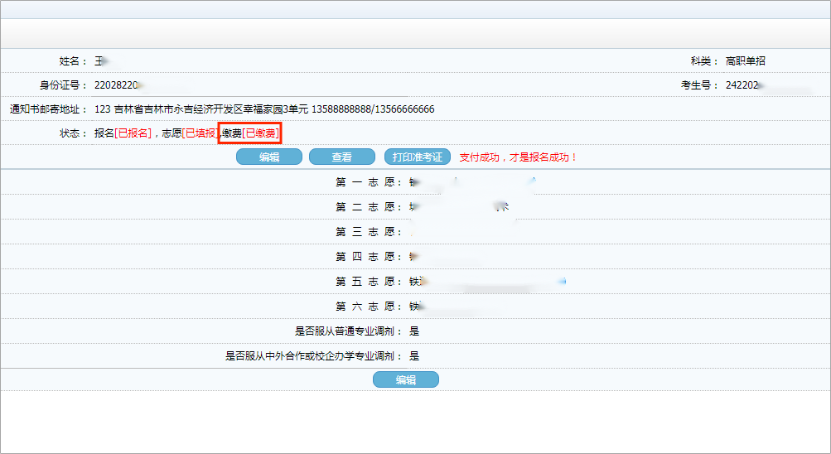Screen dimensions: 831x454
Task: Click the 编辑 button beside 查看
Action: click(x=269, y=157)
